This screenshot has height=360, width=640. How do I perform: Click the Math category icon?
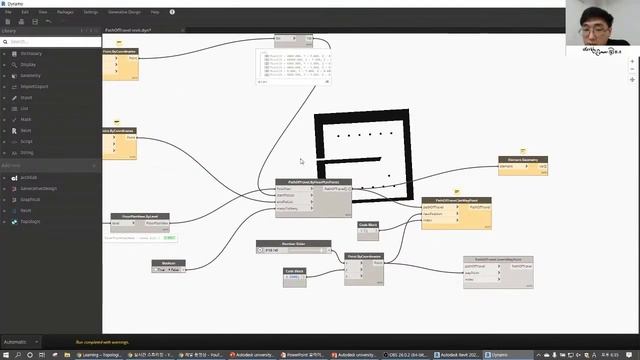pos(14,120)
